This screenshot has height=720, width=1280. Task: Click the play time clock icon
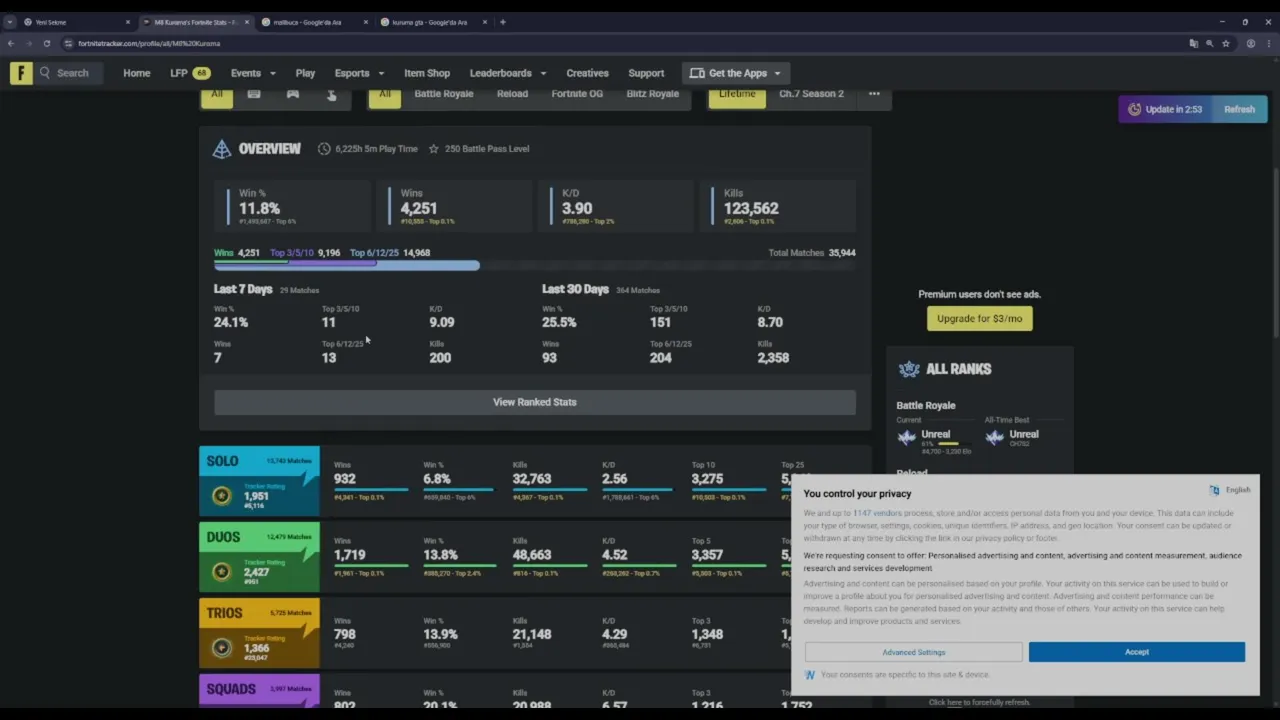click(324, 149)
